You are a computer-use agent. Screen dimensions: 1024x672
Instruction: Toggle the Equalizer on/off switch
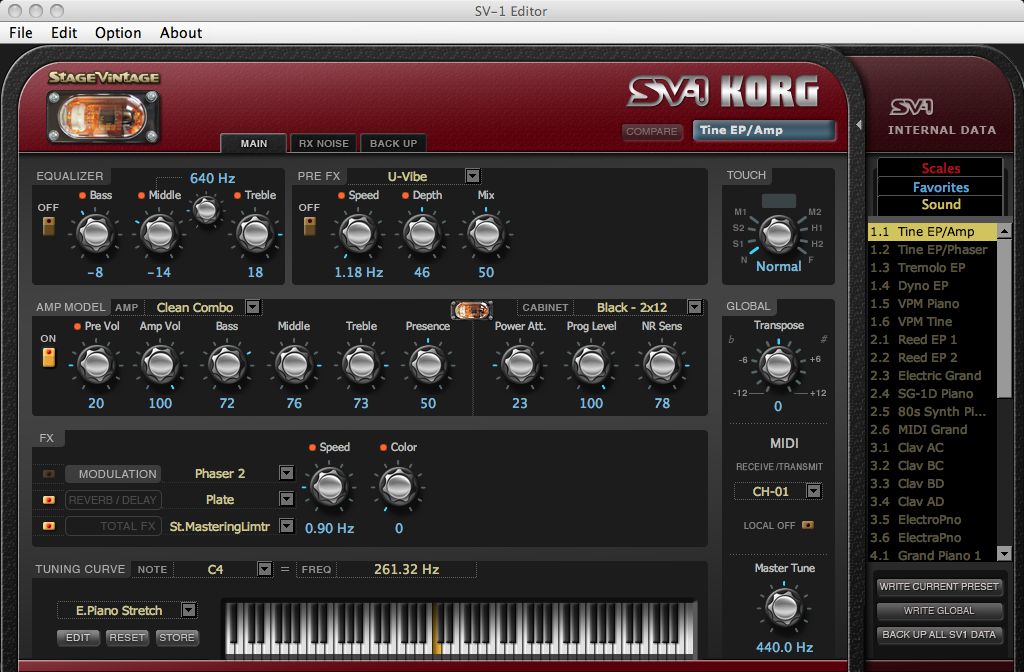(48, 226)
